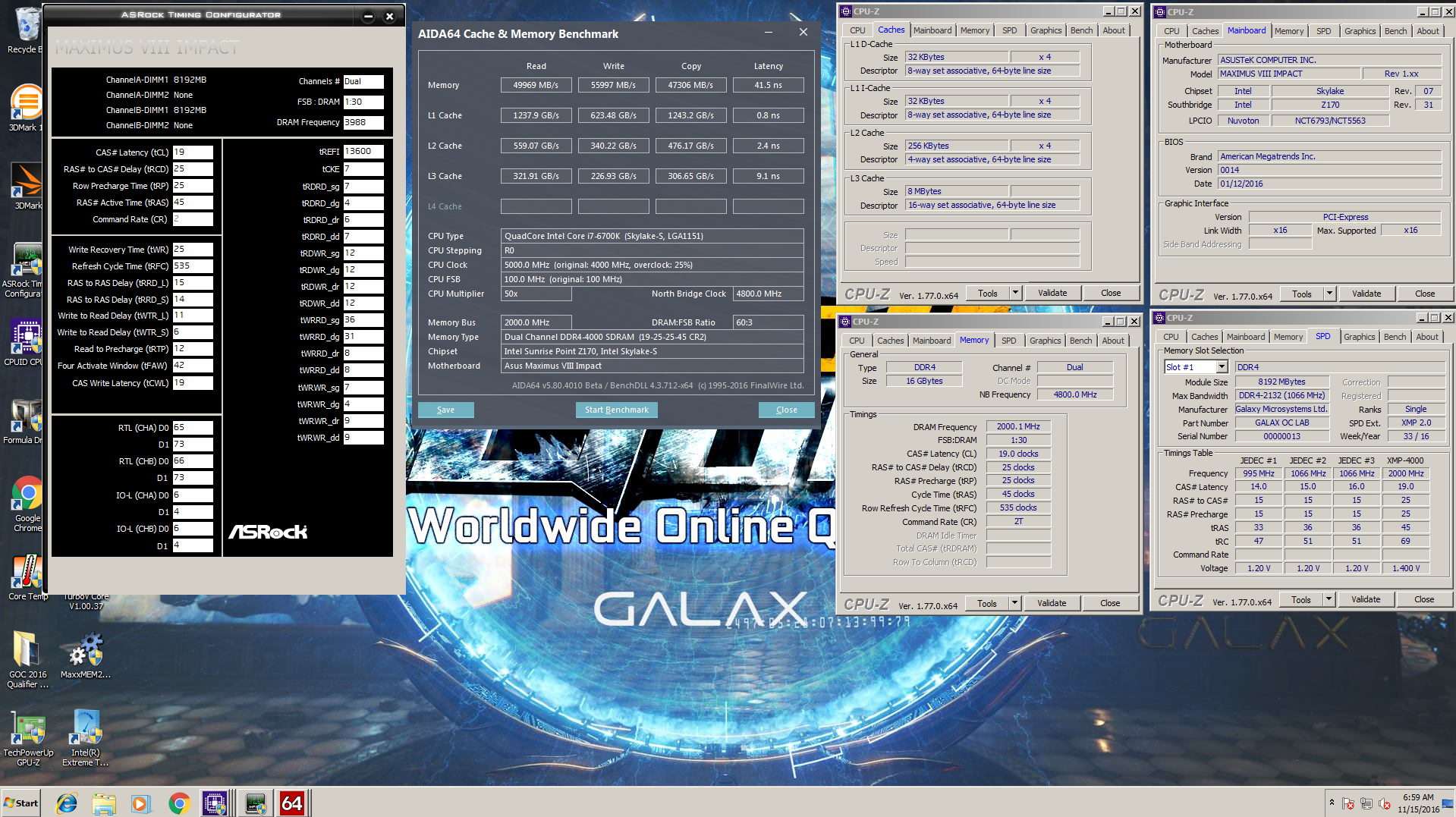Click the L3 Cache latency value 9.1 ns
The width and height of the screenshot is (1456, 817).
tap(768, 176)
